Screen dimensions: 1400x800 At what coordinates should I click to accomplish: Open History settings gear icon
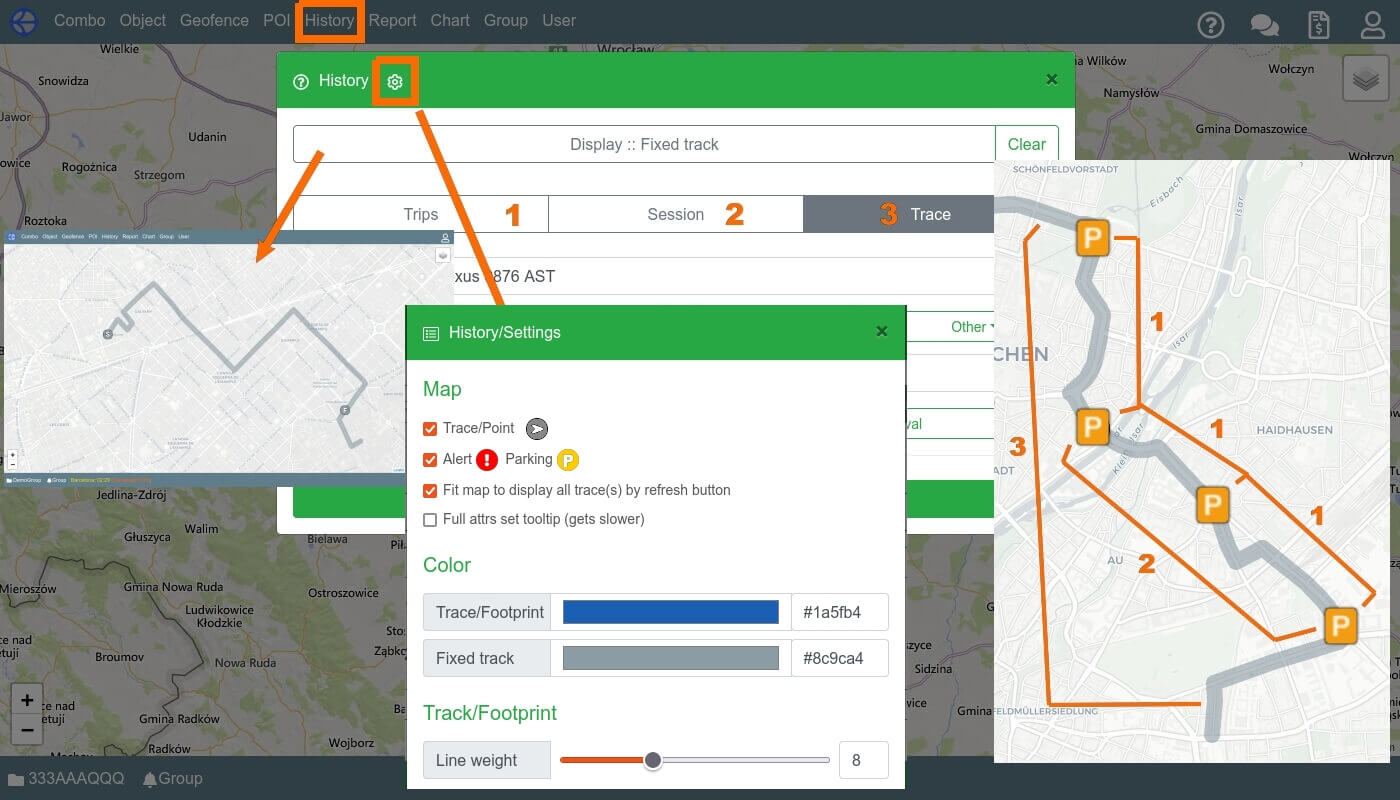point(395,82)
